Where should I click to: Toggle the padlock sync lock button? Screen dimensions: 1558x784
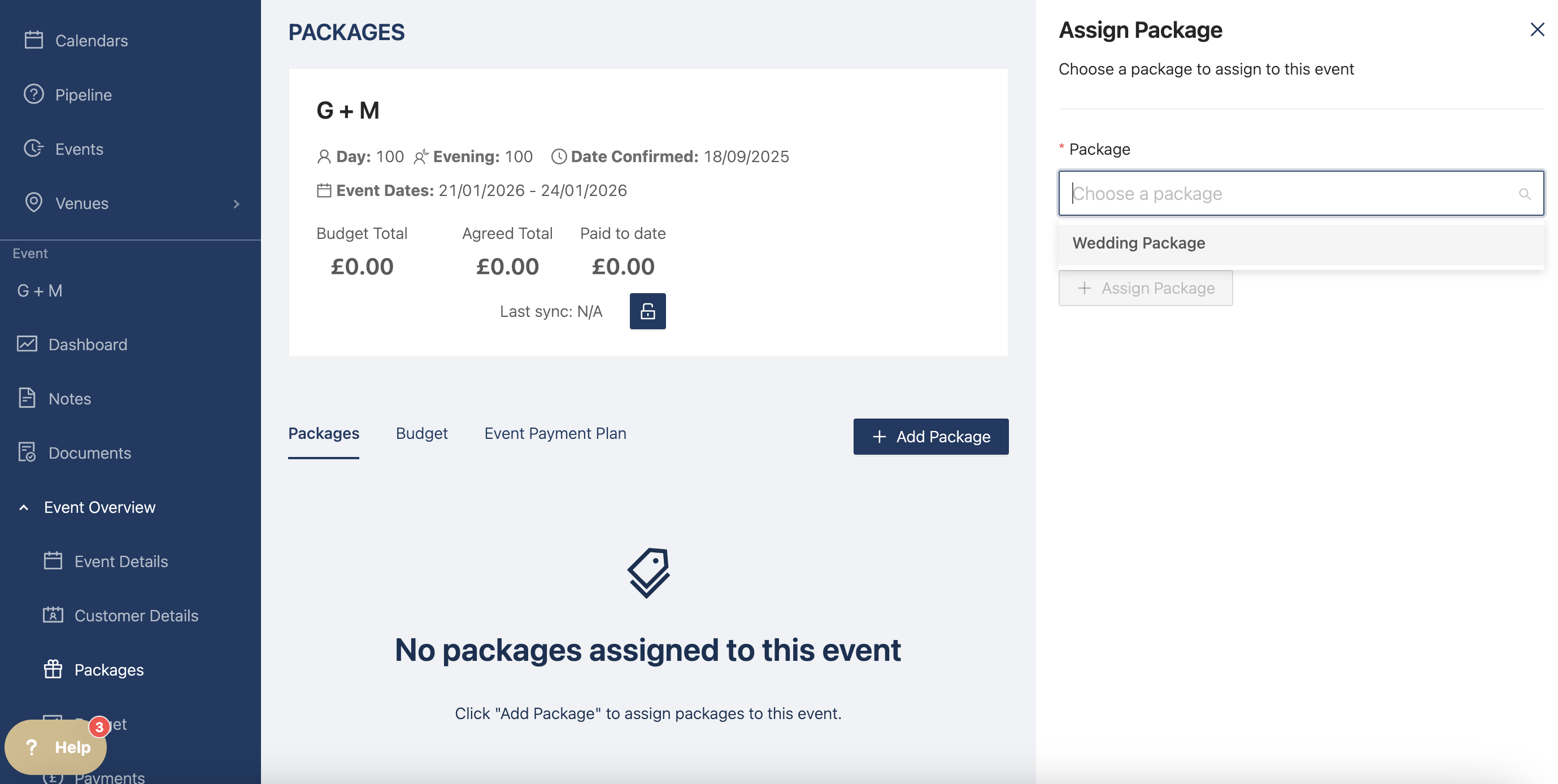(x=647, y=311)
